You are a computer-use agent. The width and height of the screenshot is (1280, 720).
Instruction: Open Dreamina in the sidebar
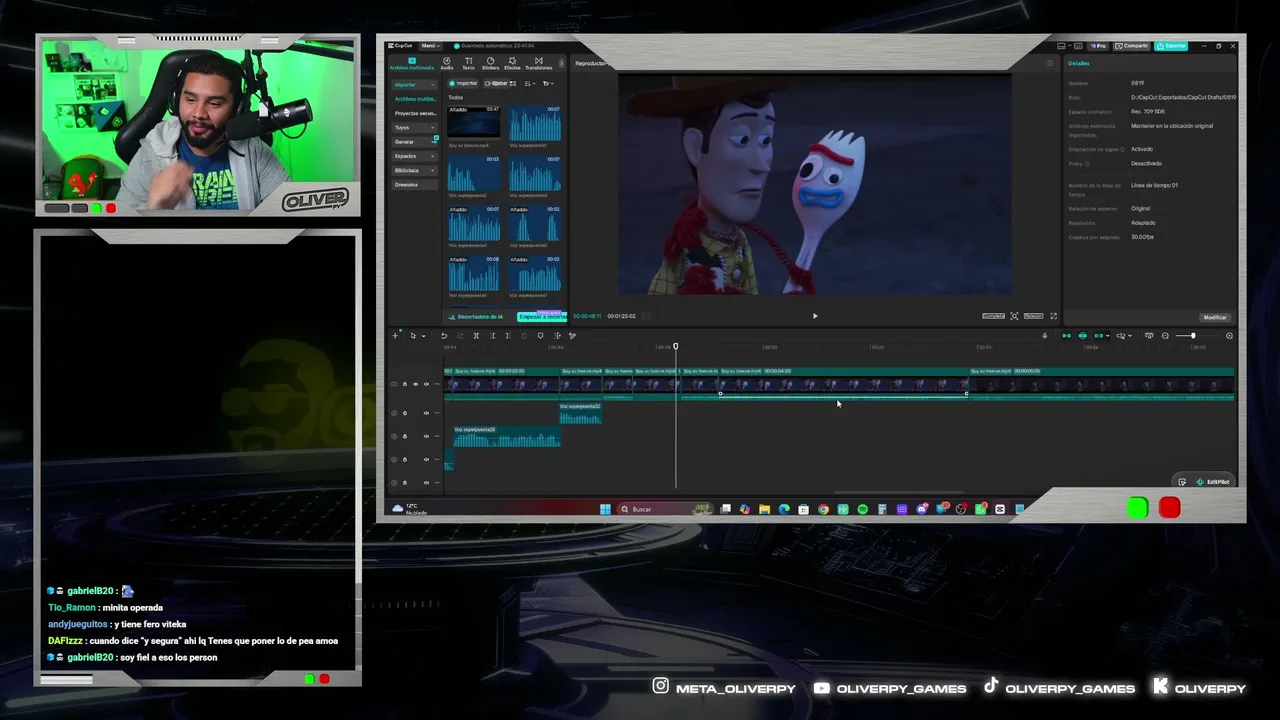pos(414,185)
